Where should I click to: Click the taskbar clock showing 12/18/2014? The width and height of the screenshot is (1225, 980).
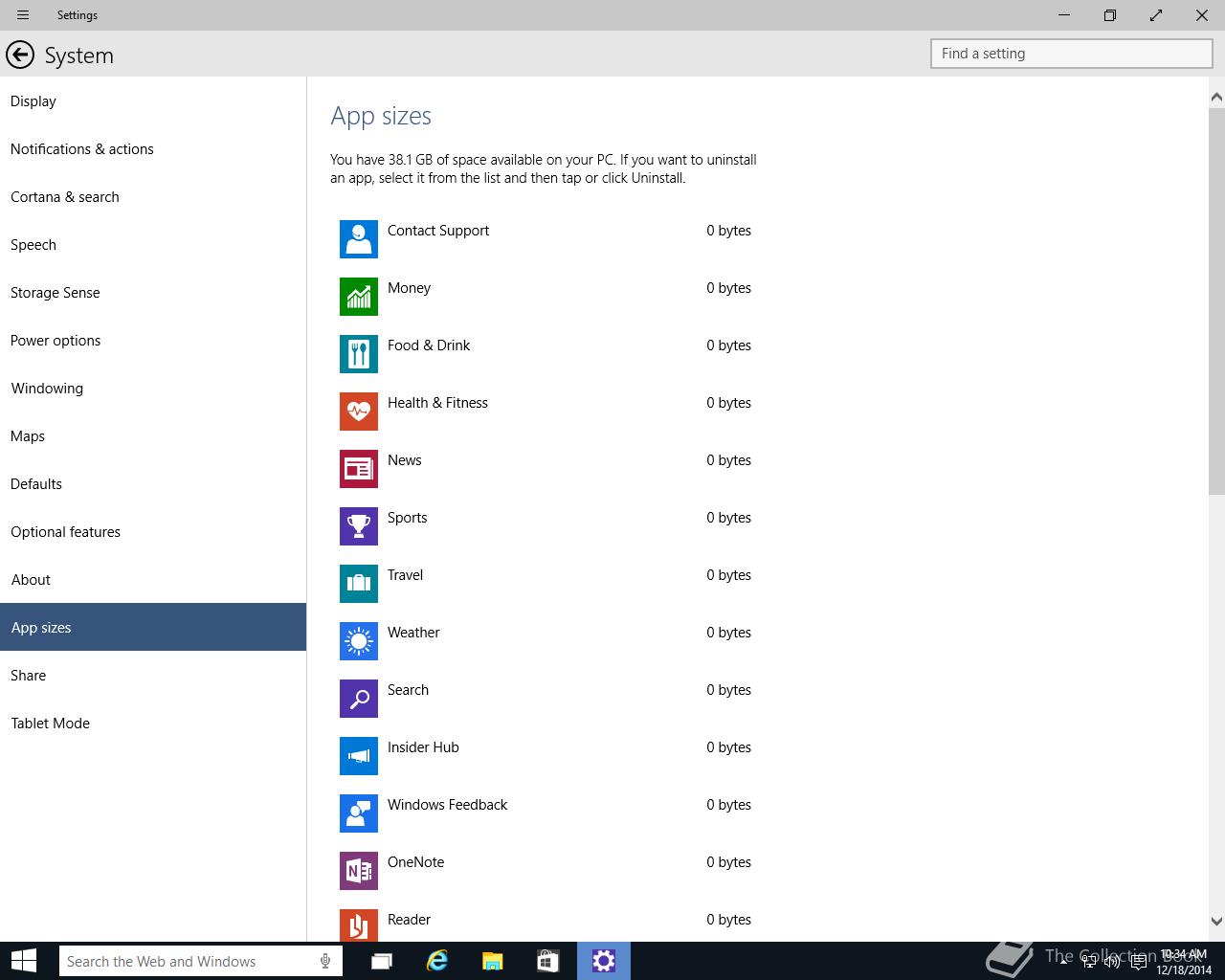1184,962
